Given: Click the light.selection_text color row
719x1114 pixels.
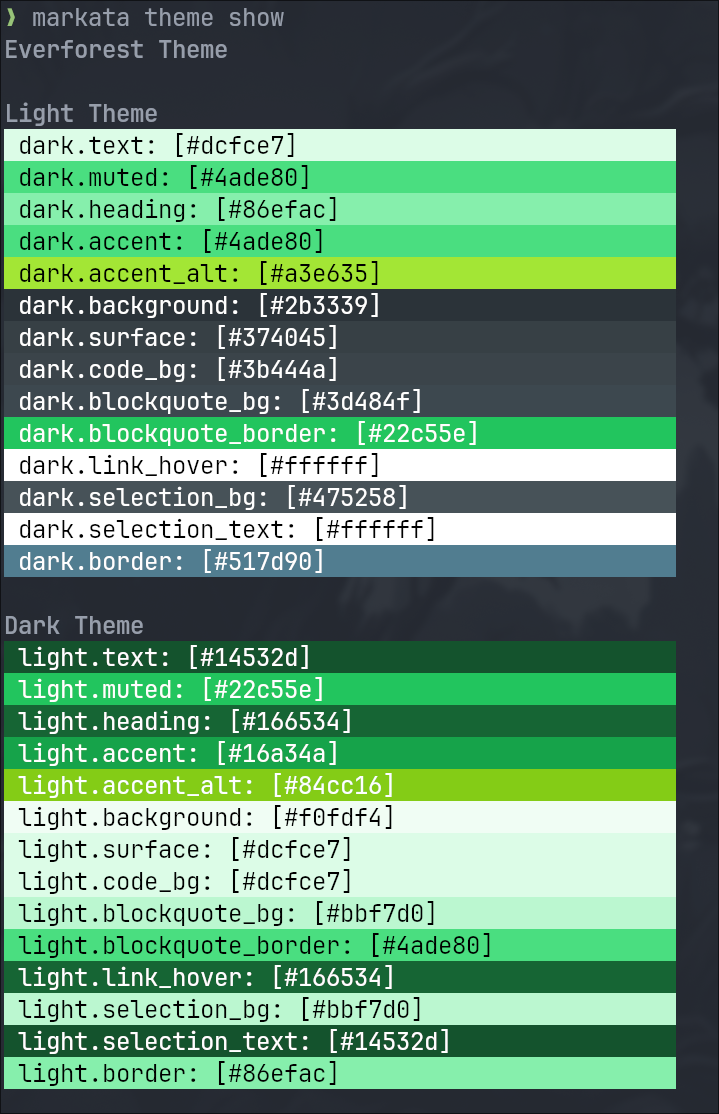Looking at the screenshot, I should (340, 1042).
